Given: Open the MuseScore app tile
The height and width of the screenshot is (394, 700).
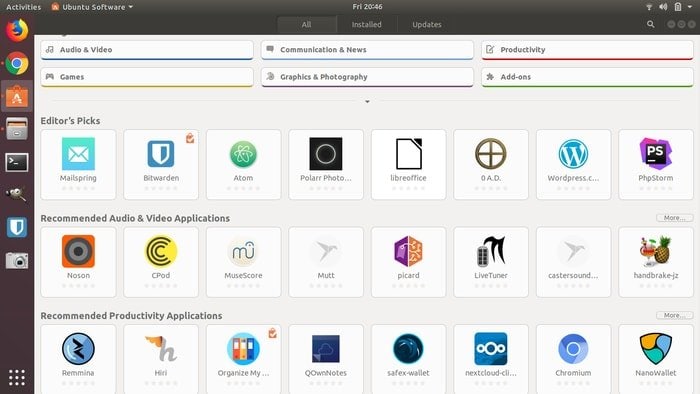Looking at the screenshot, I should tap(243, 262).
